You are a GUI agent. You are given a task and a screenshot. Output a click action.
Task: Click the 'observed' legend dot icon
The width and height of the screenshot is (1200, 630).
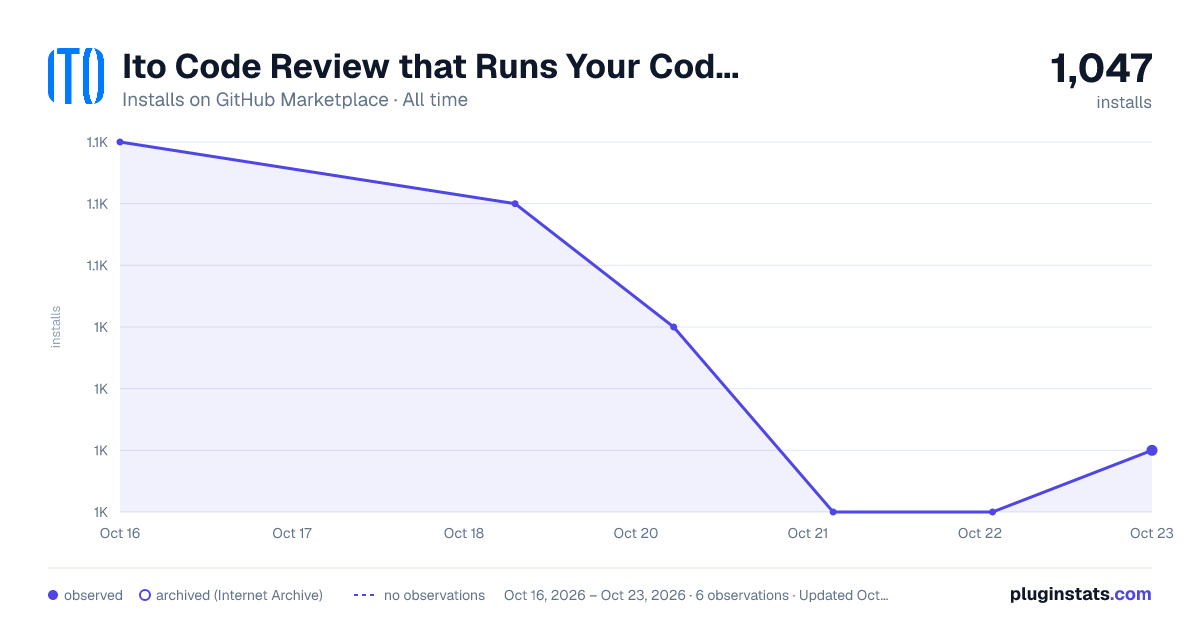click(x=53, y=595)
